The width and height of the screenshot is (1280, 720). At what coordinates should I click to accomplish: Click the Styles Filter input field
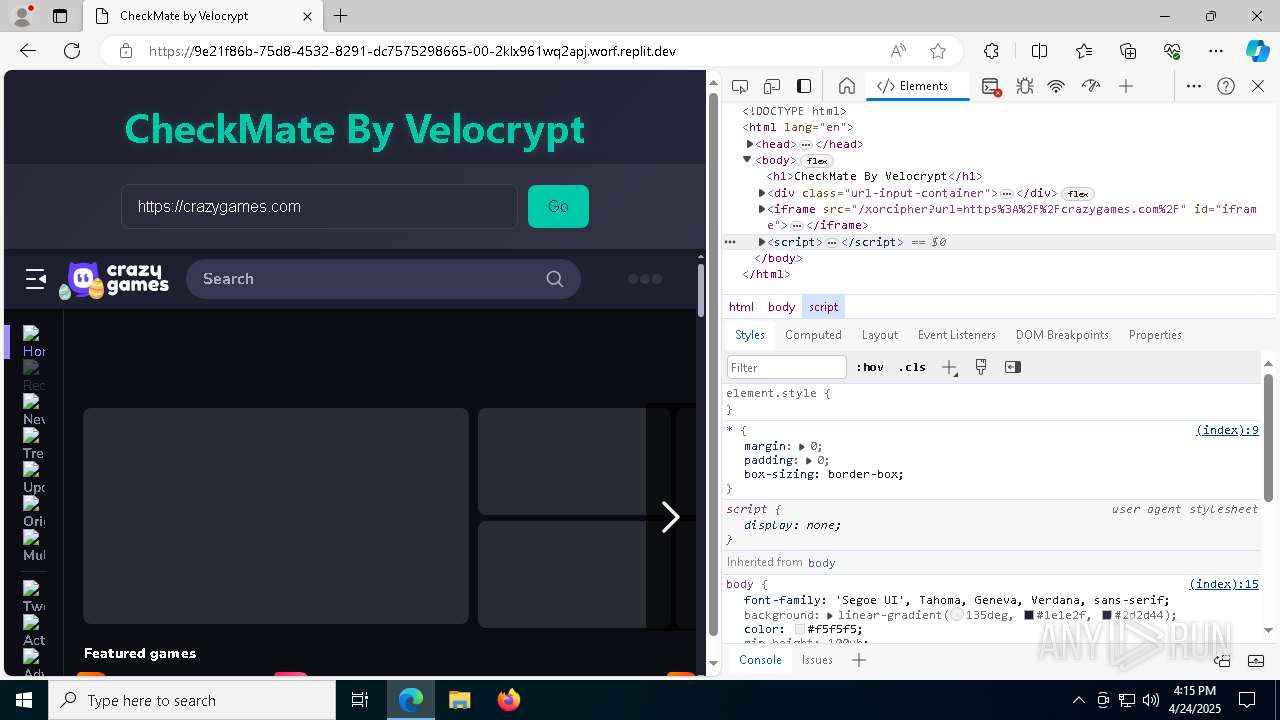pyautogui.click(x=787, y=368)
